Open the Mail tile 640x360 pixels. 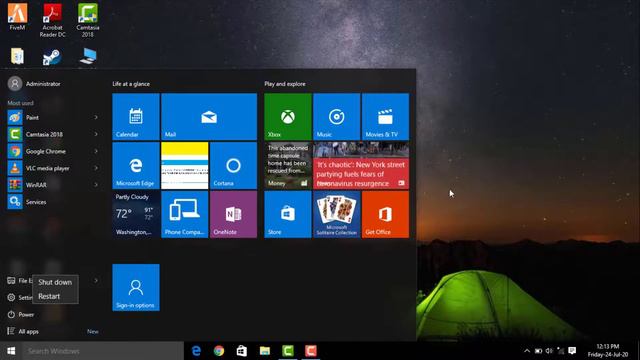click(209, 117)
